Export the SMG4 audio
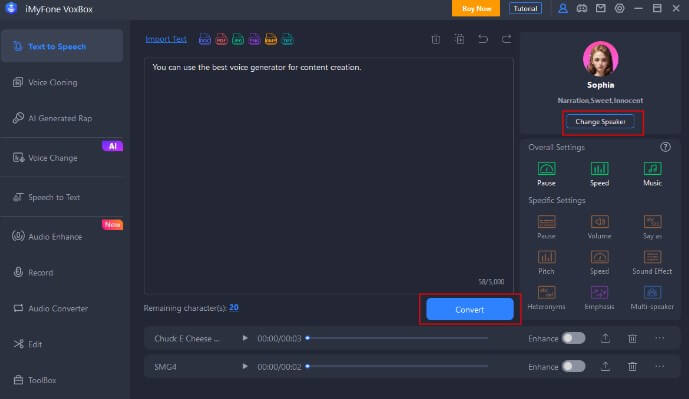The width and height of the screenshot is (689, 399). pyautogui.click(x=605, y=366)
